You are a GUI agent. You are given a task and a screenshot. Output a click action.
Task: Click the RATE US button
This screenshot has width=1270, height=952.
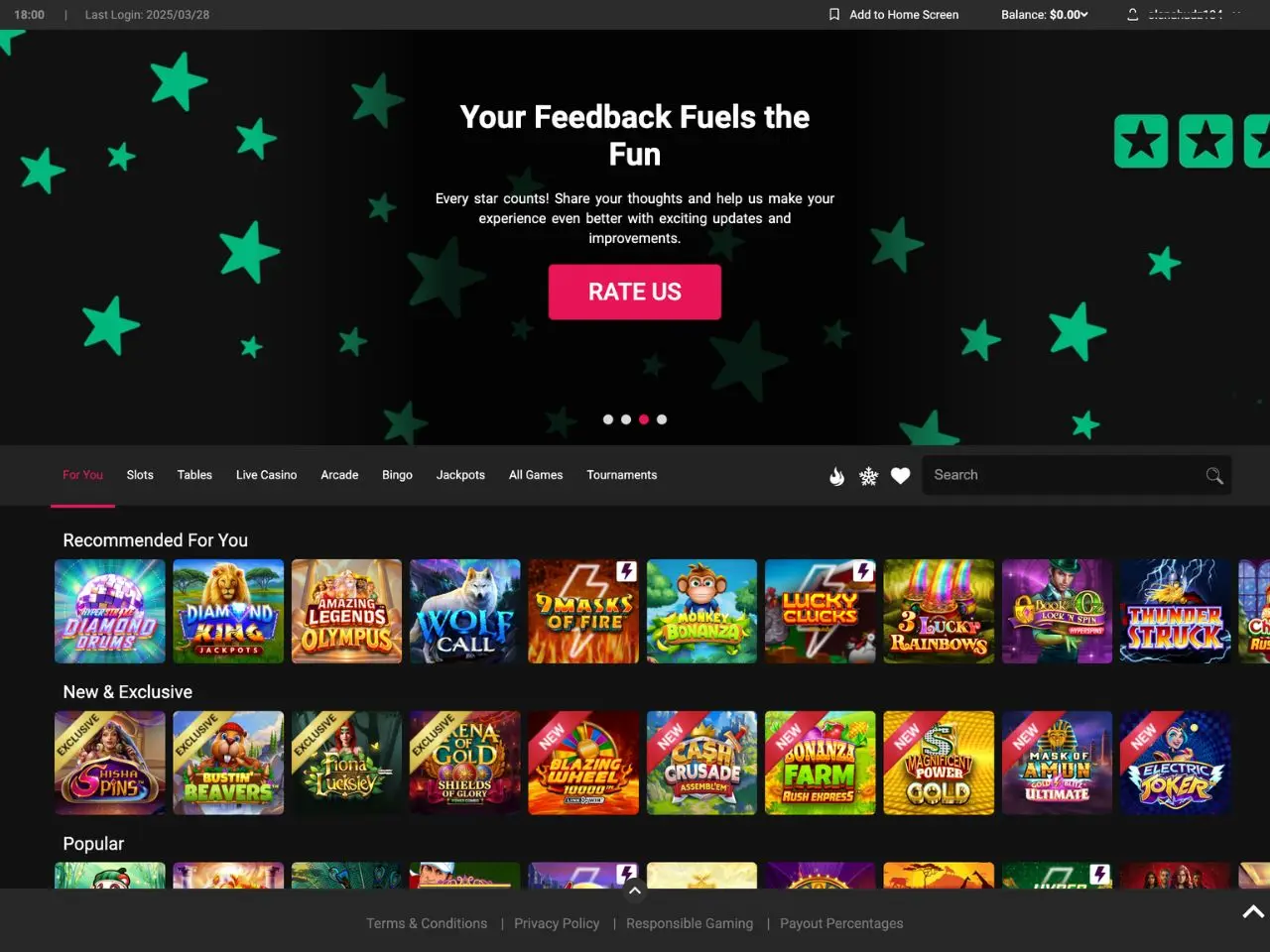[x=635, y=292]
